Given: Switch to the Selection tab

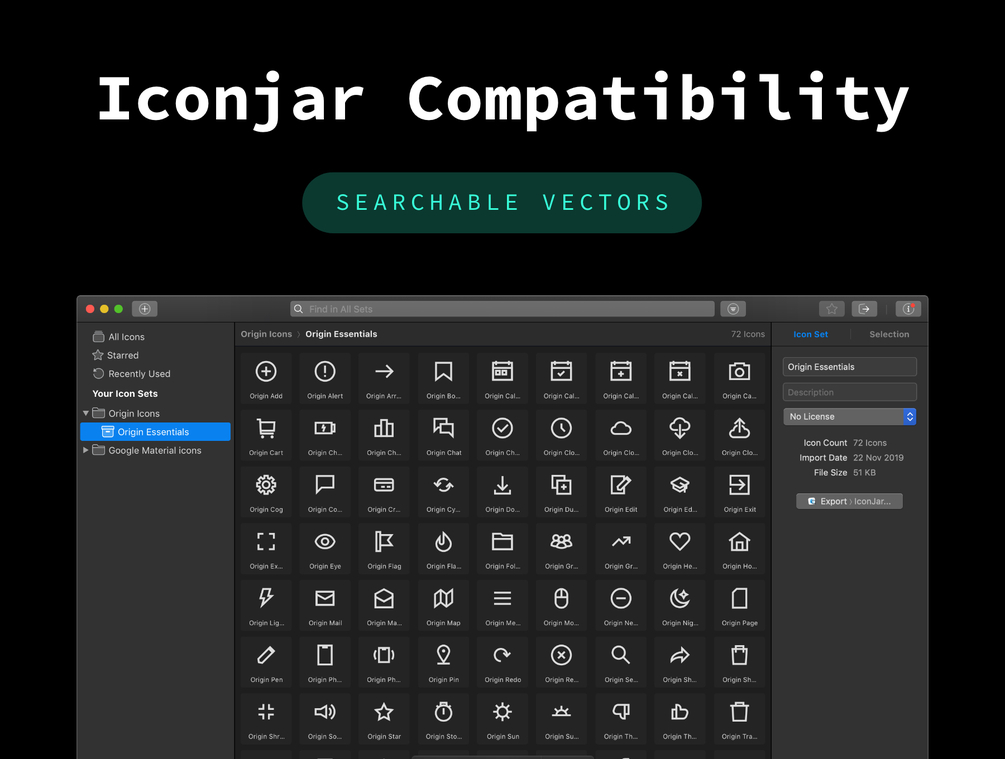Looking at the screenshot, I should 889,335.
